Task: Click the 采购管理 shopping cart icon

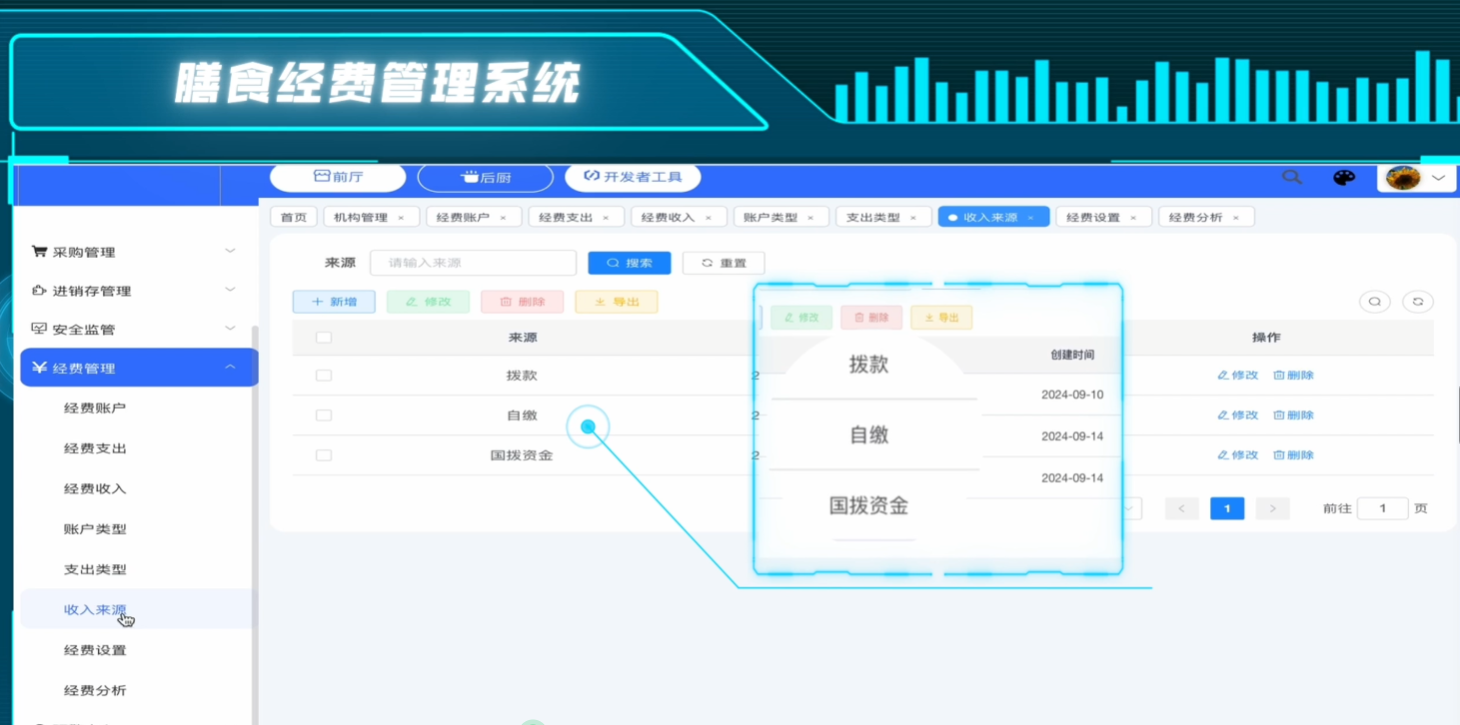Action: pyautogui.click(x=39, y=252)
